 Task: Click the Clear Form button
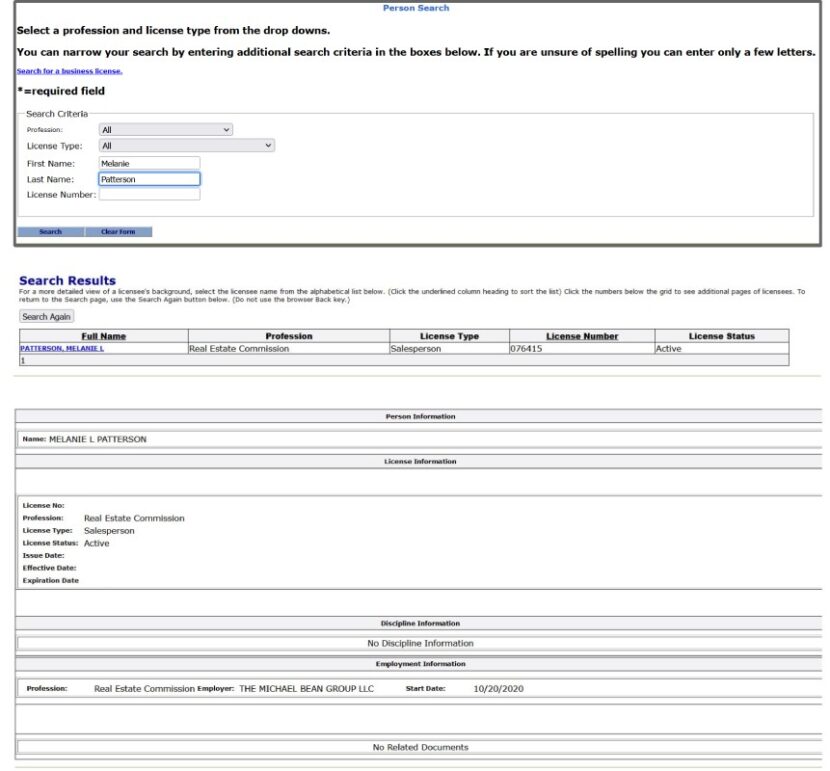coord(118,232)
